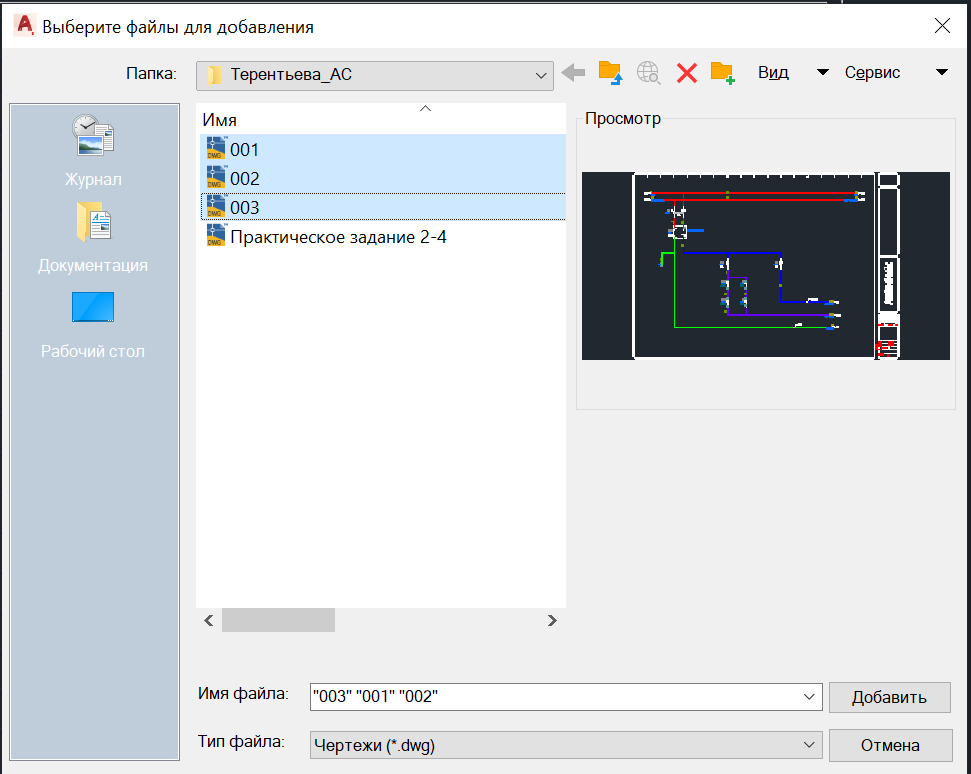Expand the Сервис menu arrow
This screenshot has width=971, height=774.
pos(941,72)
